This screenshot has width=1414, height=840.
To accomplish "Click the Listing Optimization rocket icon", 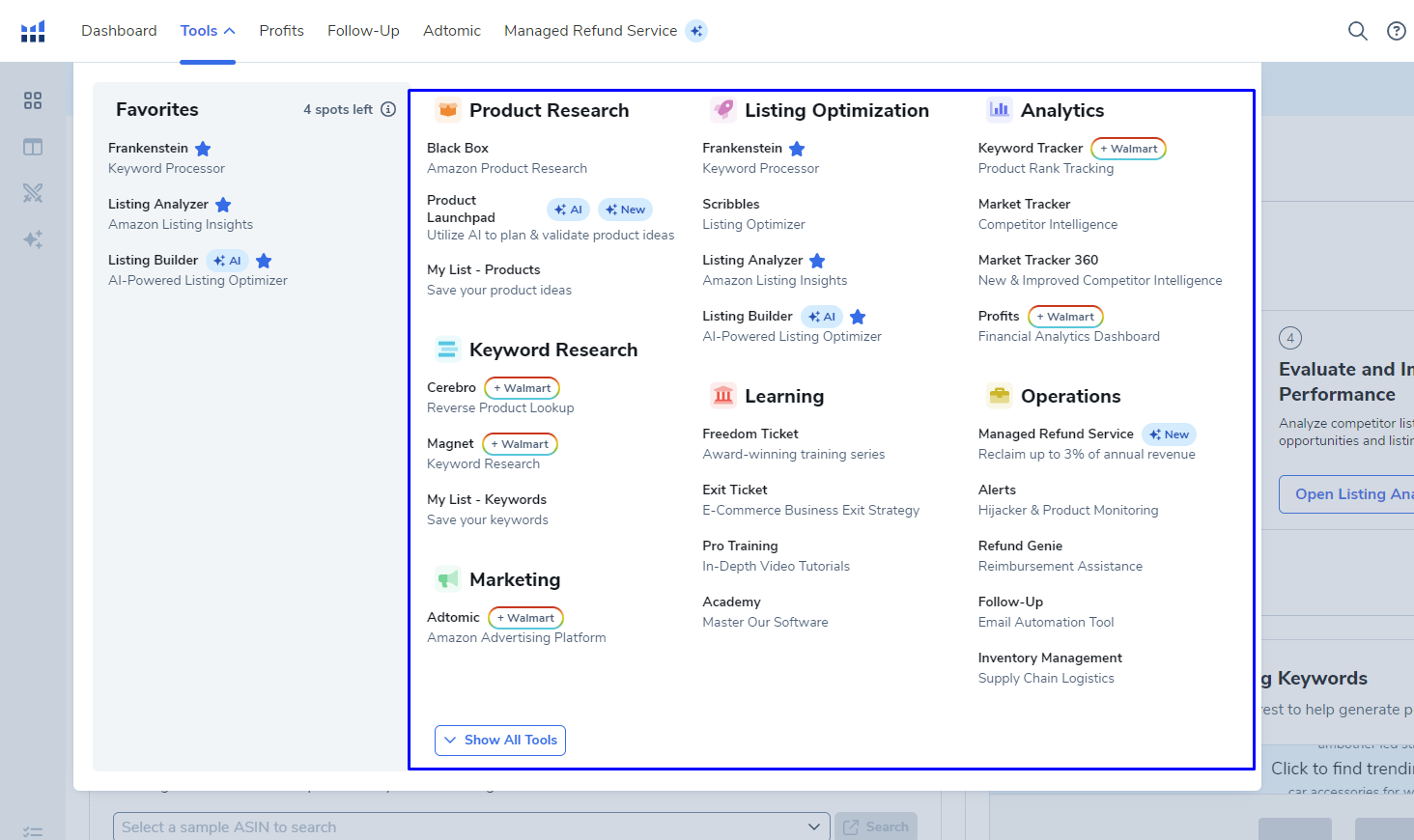I will [722, 110].
